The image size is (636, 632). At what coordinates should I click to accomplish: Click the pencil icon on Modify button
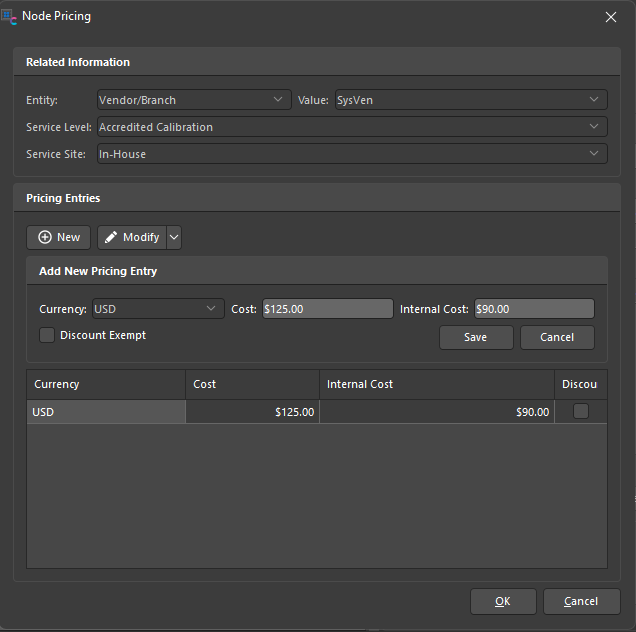coord(111,237)
